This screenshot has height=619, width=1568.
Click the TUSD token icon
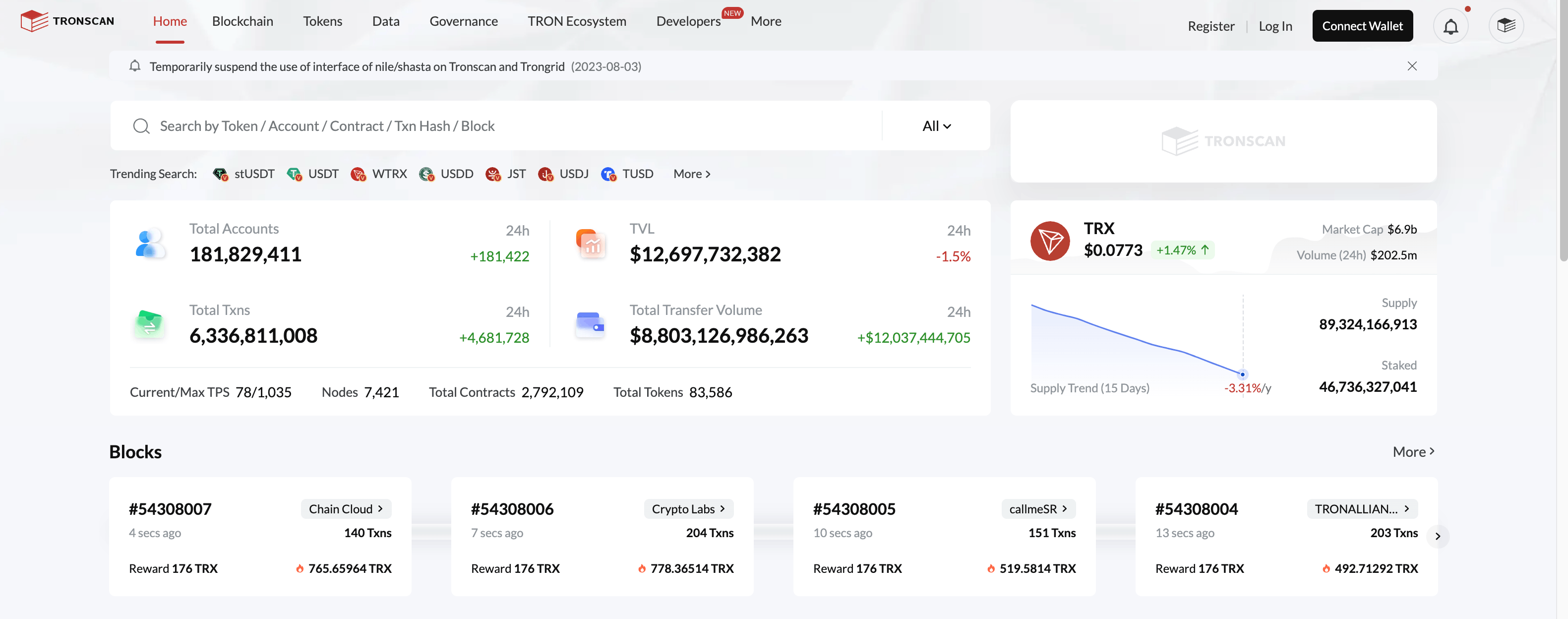pos(608,174)
